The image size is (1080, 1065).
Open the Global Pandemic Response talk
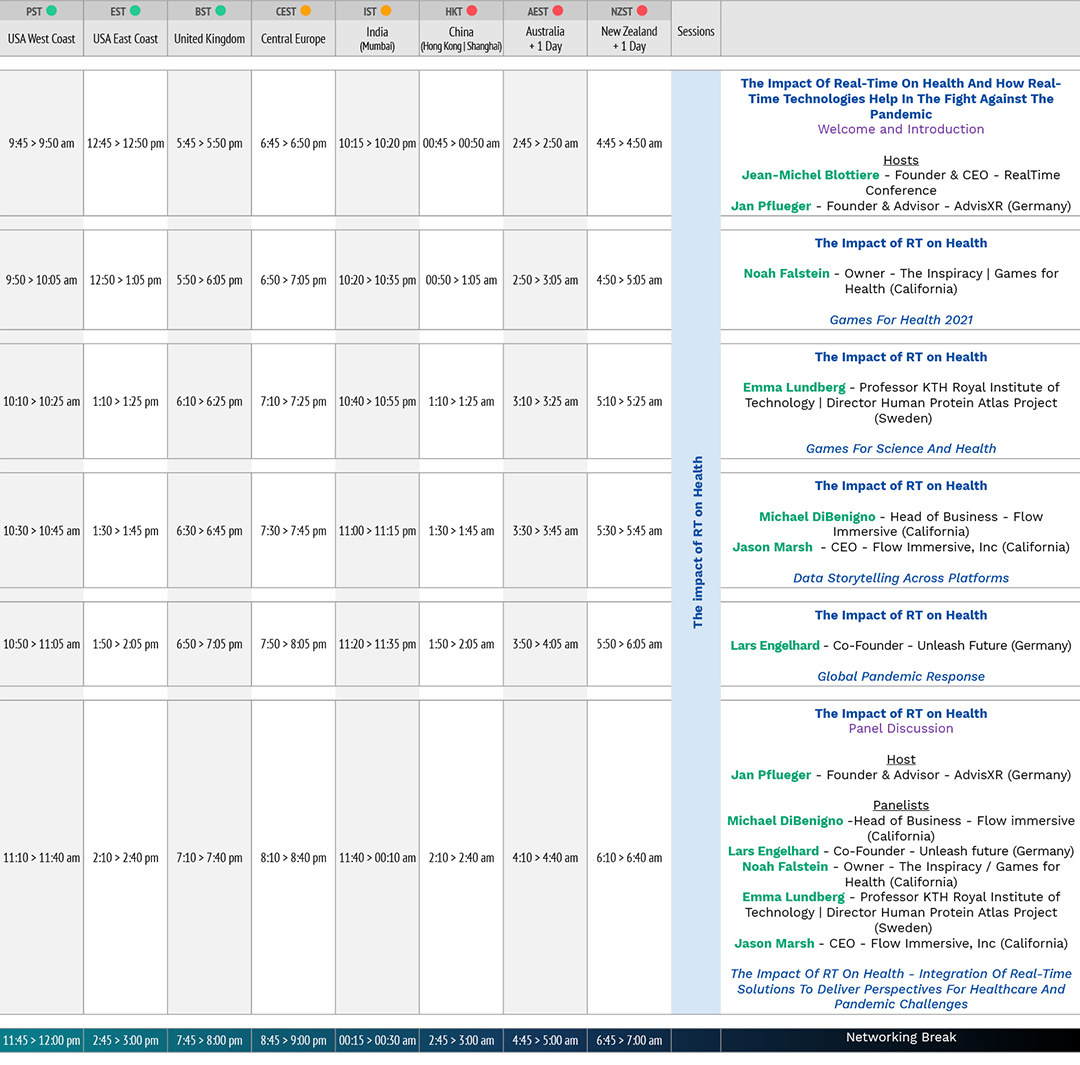tap(901, 676)
